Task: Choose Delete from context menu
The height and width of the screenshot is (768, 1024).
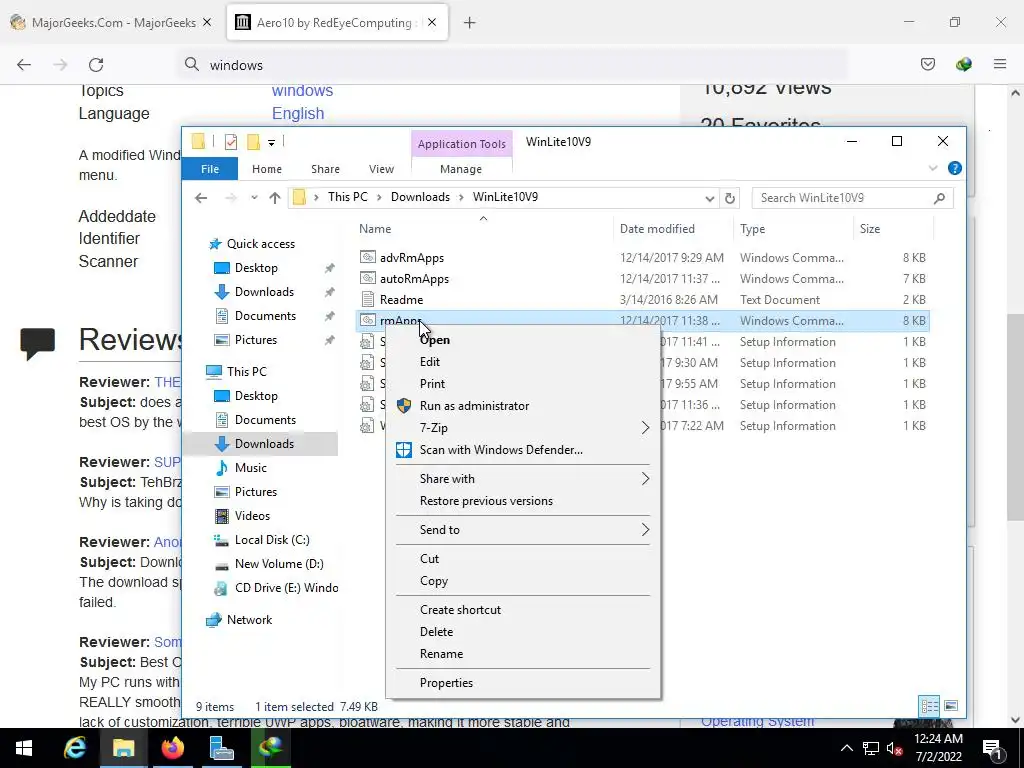Action: click(x=522, y=632)
